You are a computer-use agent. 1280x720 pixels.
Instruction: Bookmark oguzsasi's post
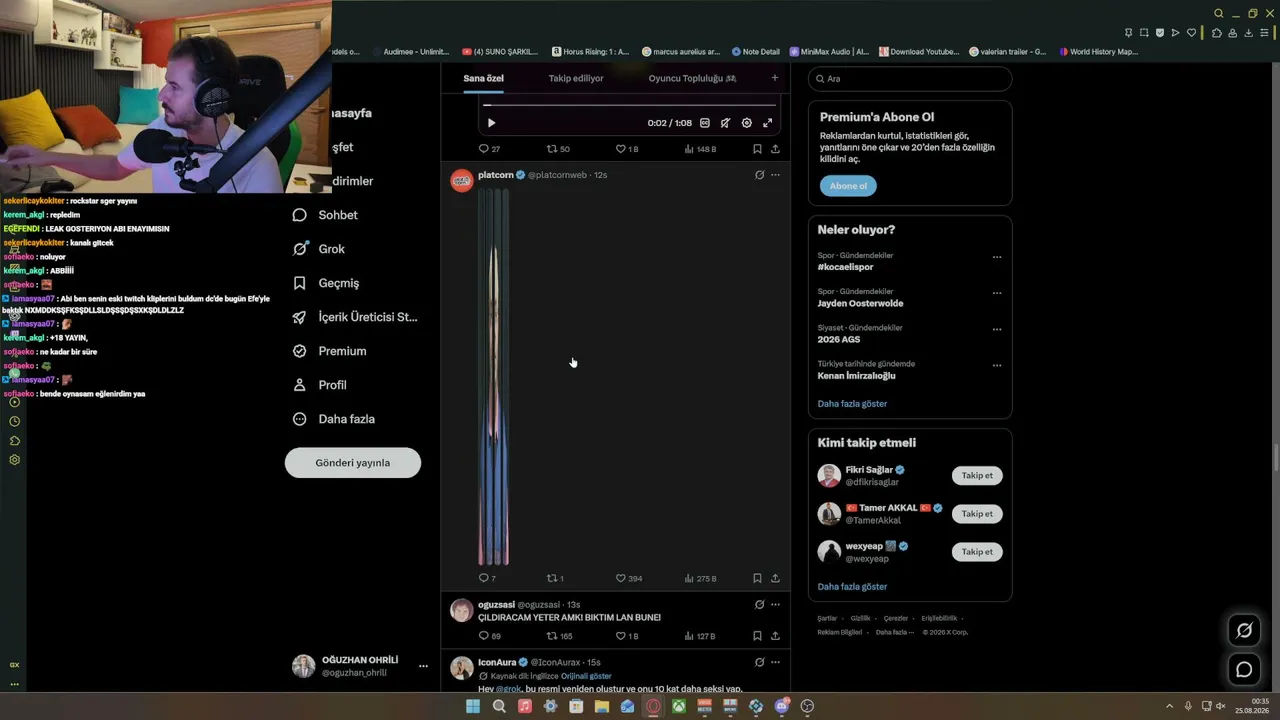[757, 636]
